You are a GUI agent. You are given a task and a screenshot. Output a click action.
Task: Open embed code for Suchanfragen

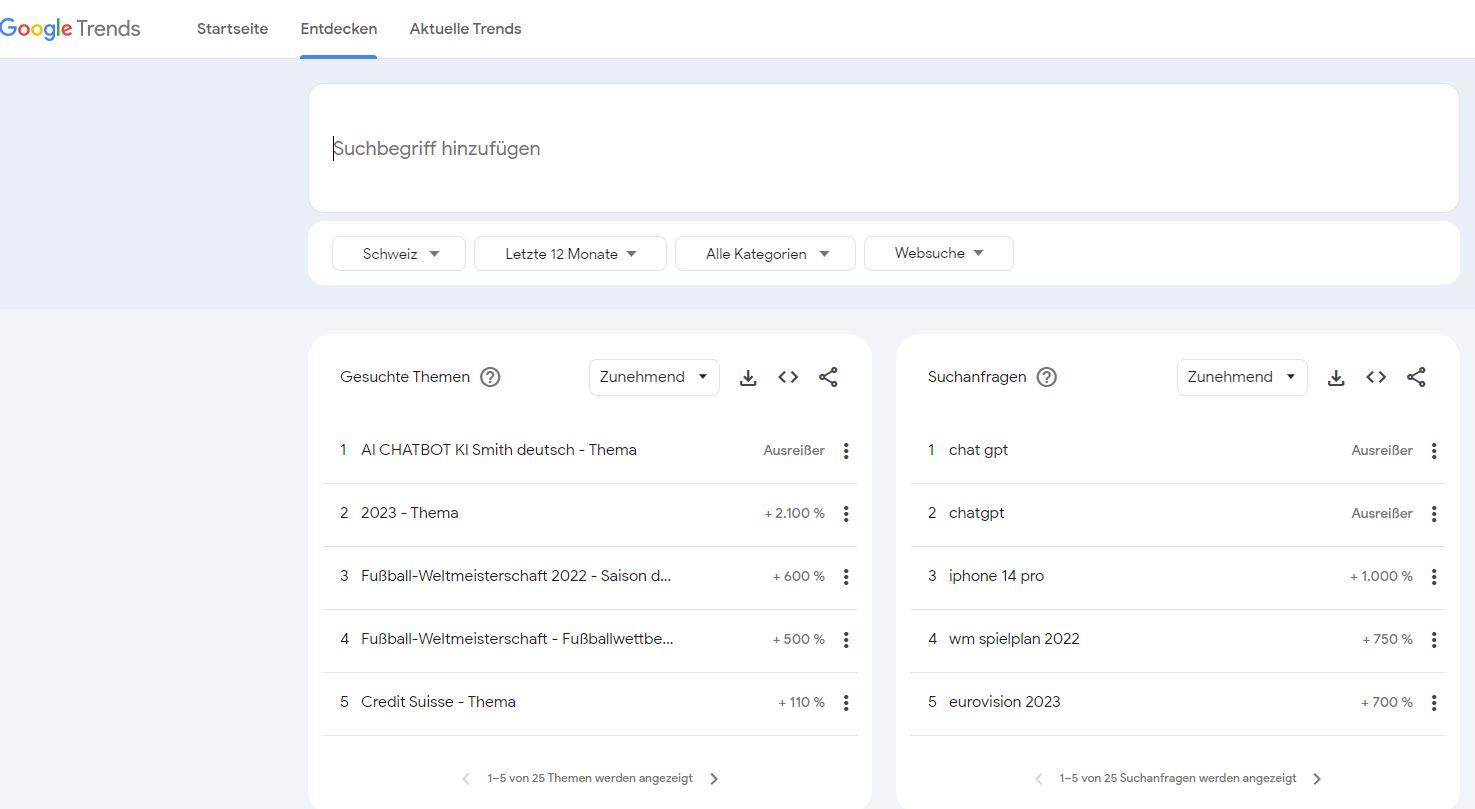pyautogui.click(x=1376, y=377)
